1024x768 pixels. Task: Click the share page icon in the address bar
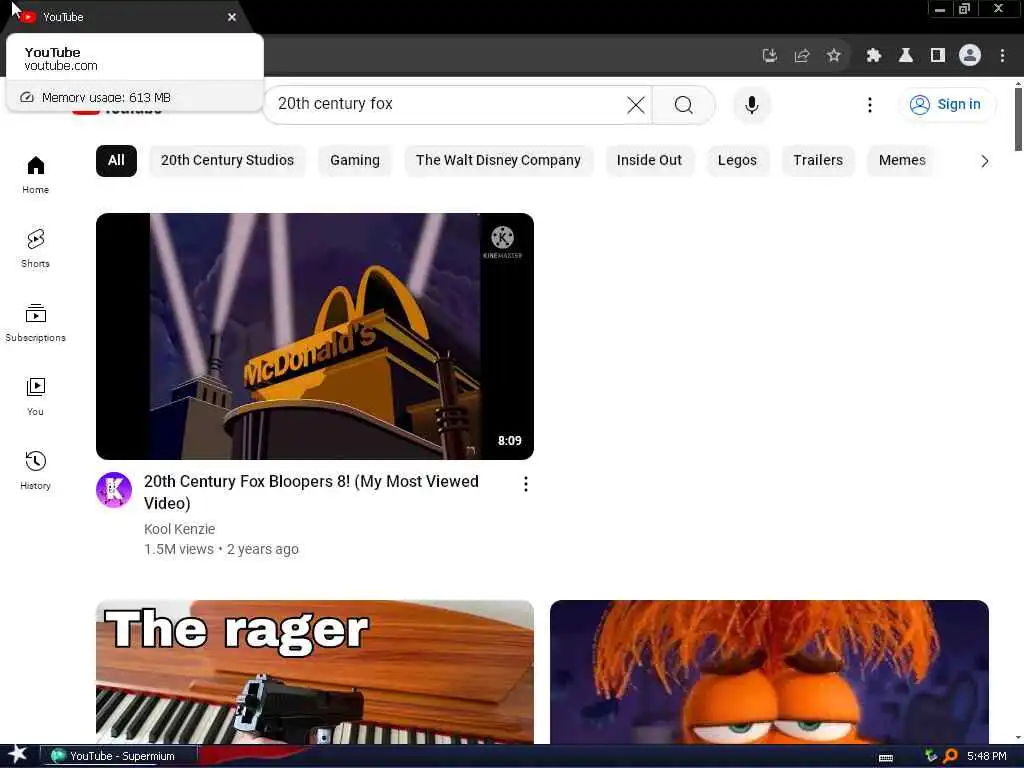pyautogui.click(x=801, y=56)
